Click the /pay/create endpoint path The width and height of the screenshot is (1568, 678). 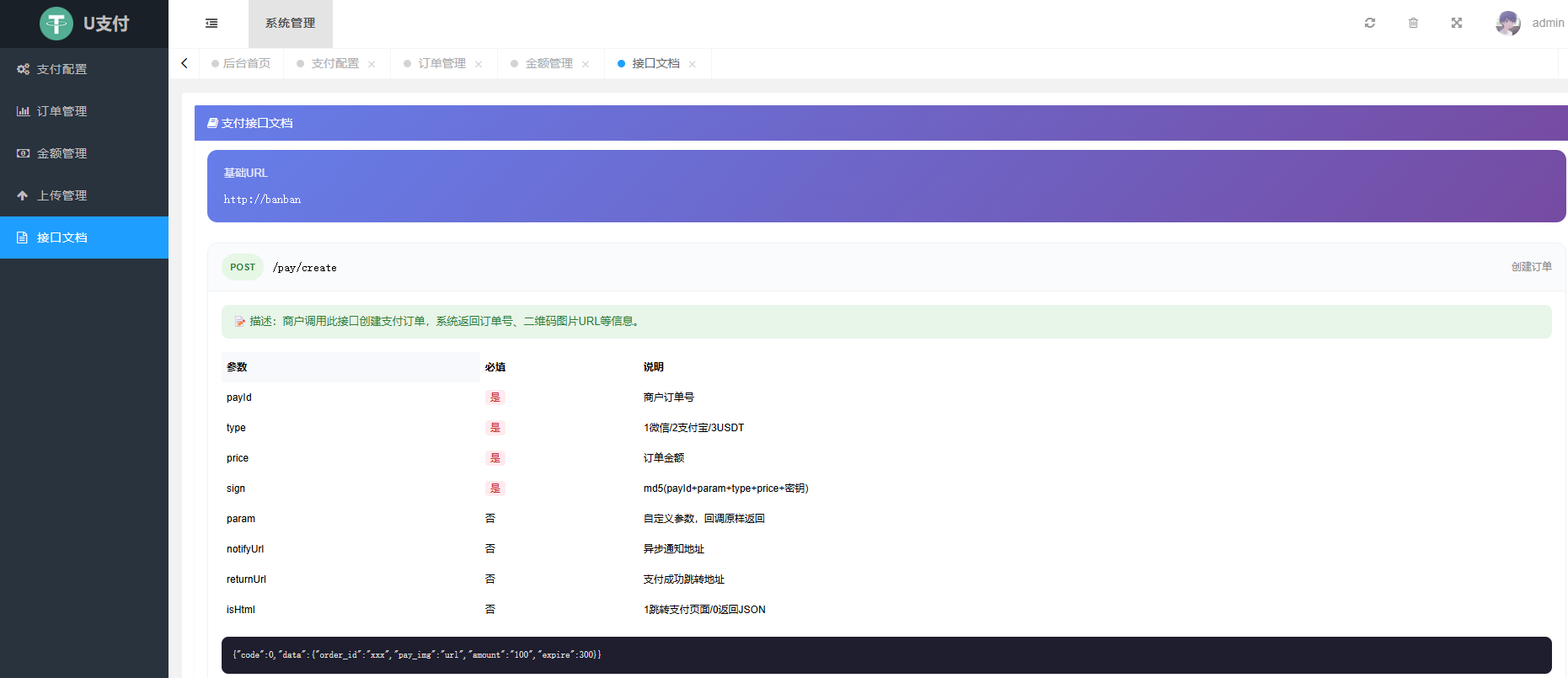point(305,268)
